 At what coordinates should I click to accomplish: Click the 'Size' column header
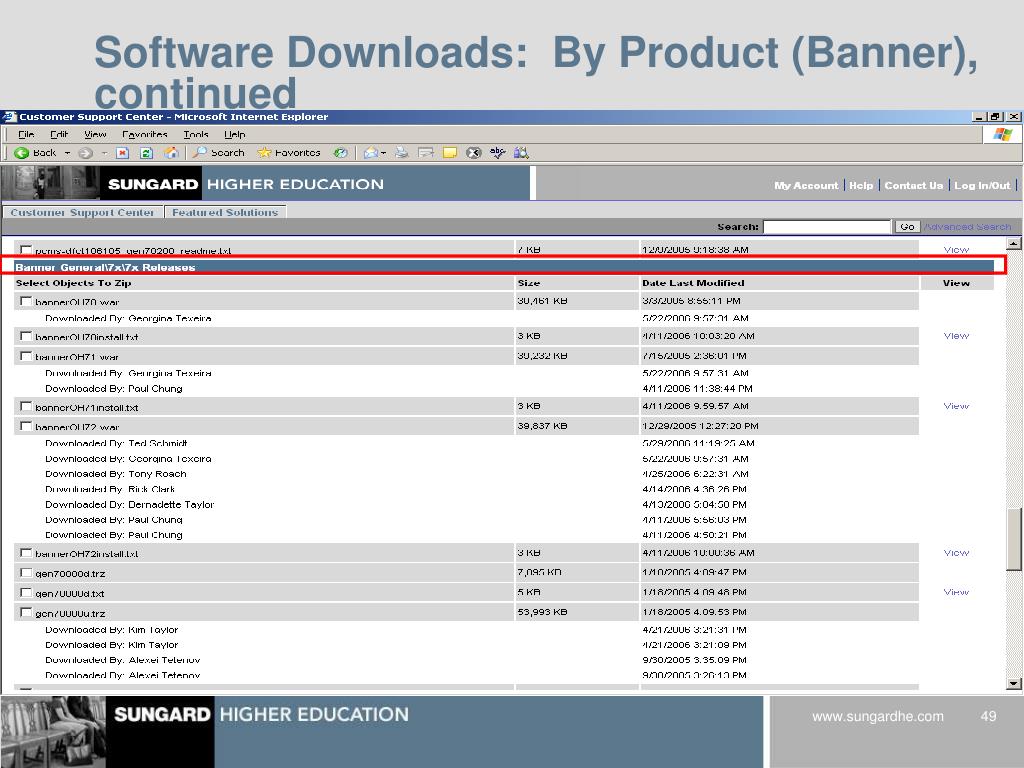click(x=529, y=283)
